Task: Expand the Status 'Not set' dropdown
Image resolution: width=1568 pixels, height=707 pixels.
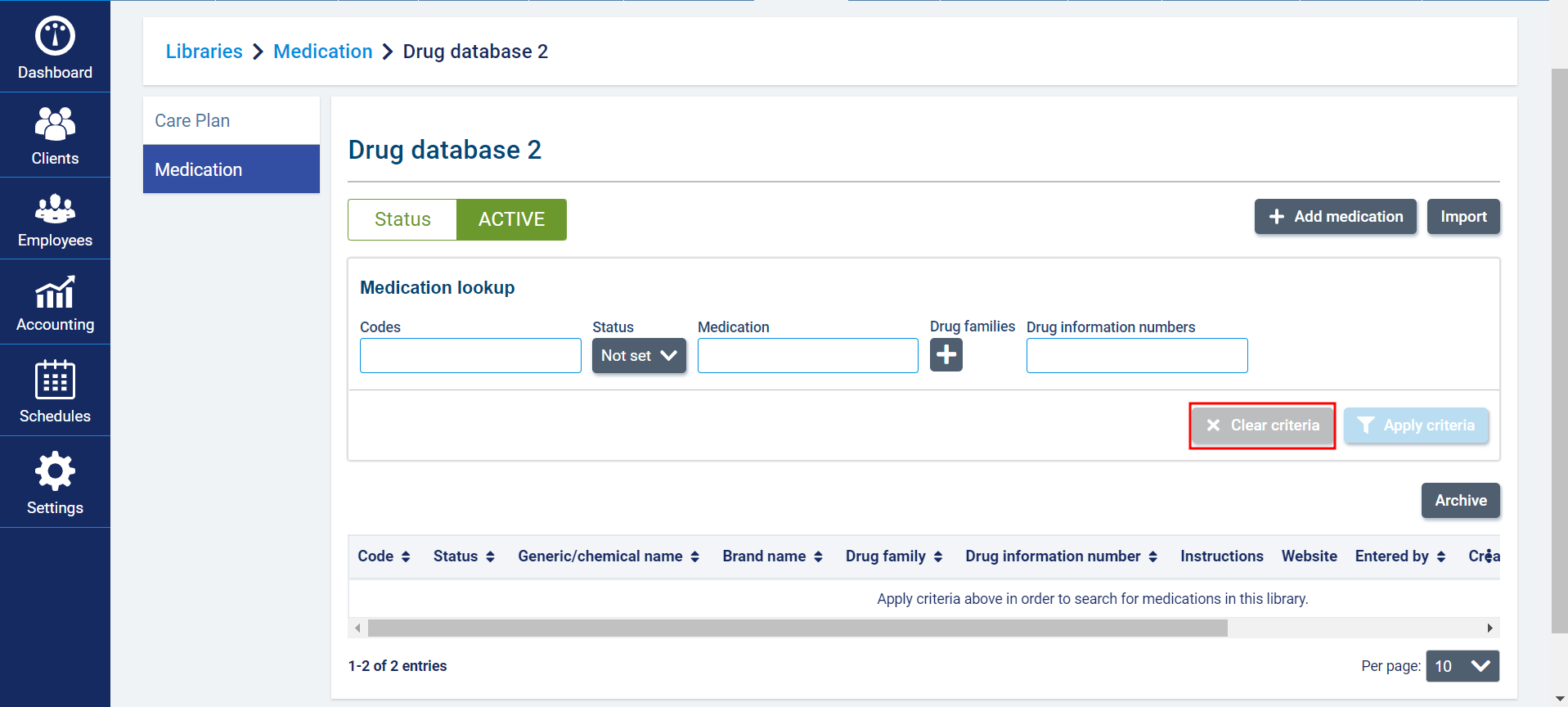Action: coord(639,356)
